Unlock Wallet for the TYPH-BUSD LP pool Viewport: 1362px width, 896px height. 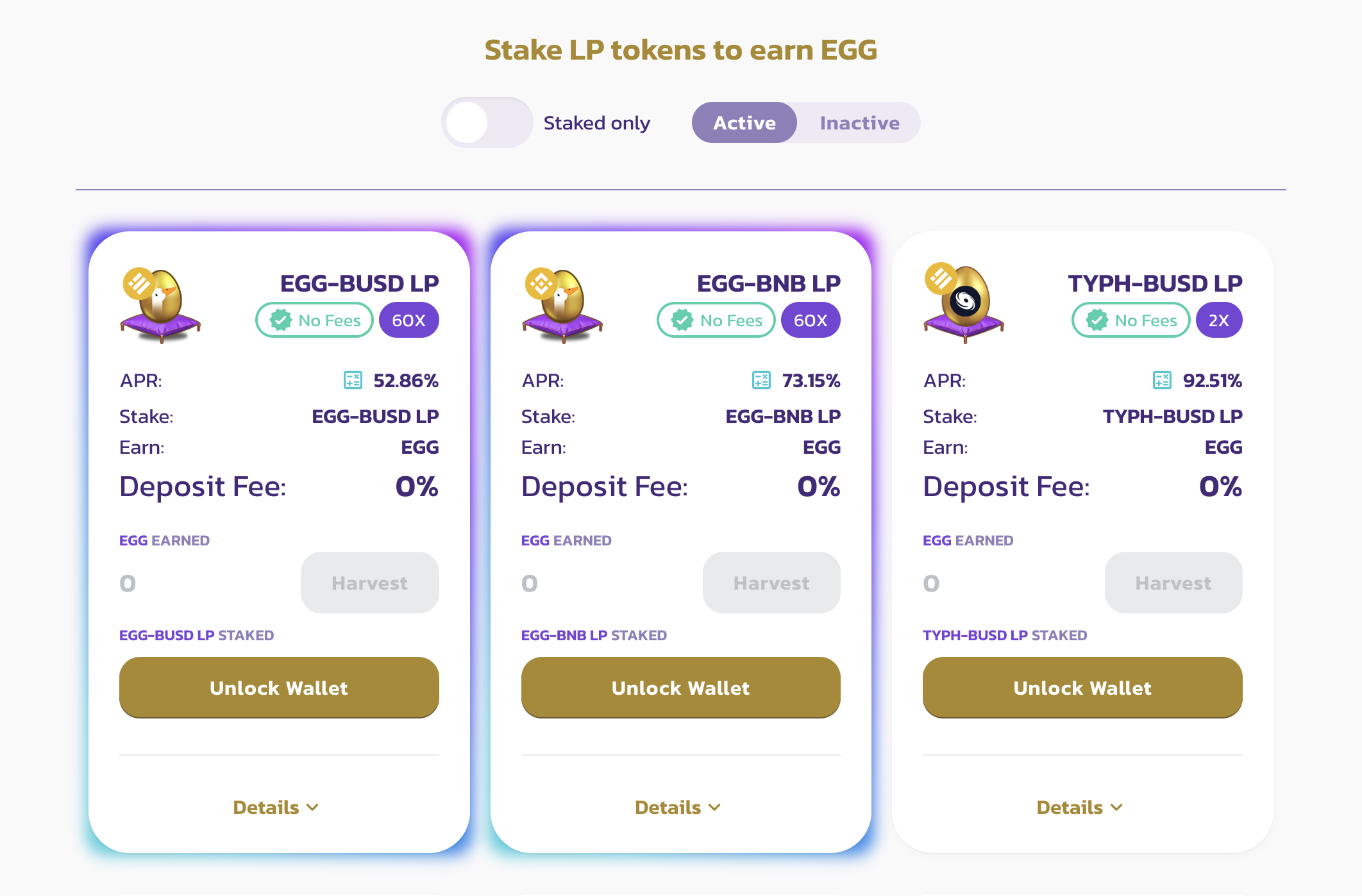coord(1082,688)
